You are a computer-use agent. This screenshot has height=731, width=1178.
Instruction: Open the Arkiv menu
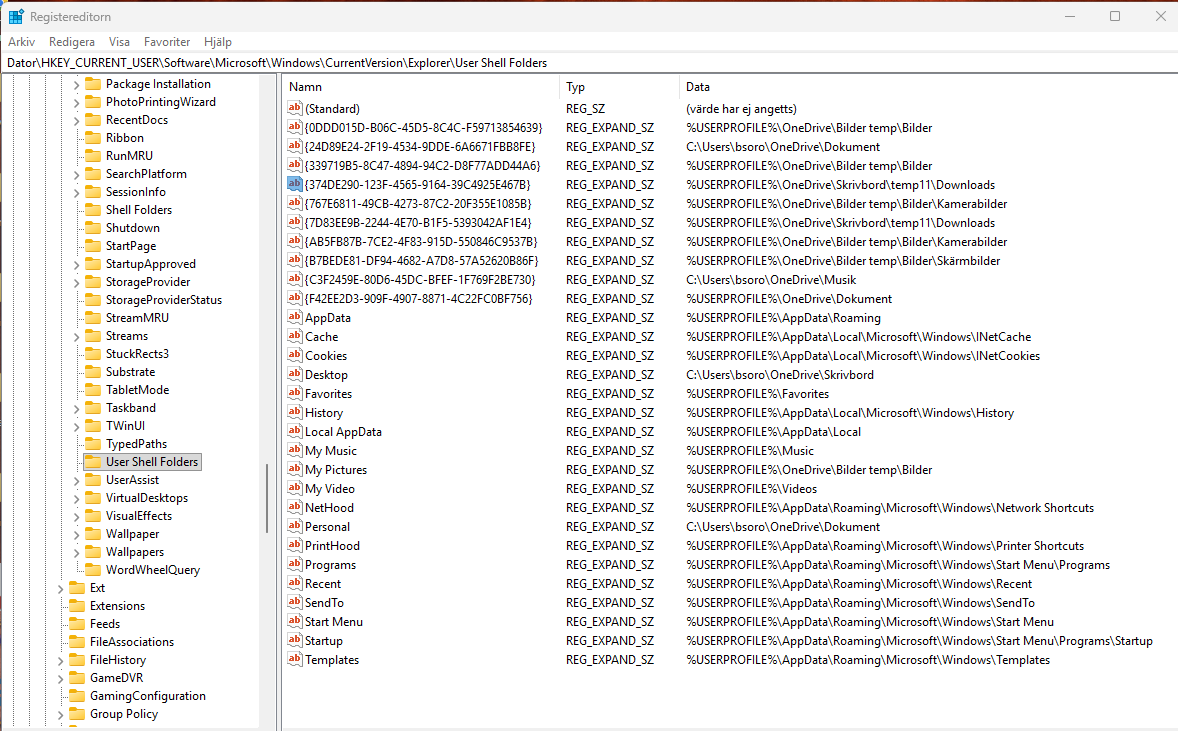(22, 42)
